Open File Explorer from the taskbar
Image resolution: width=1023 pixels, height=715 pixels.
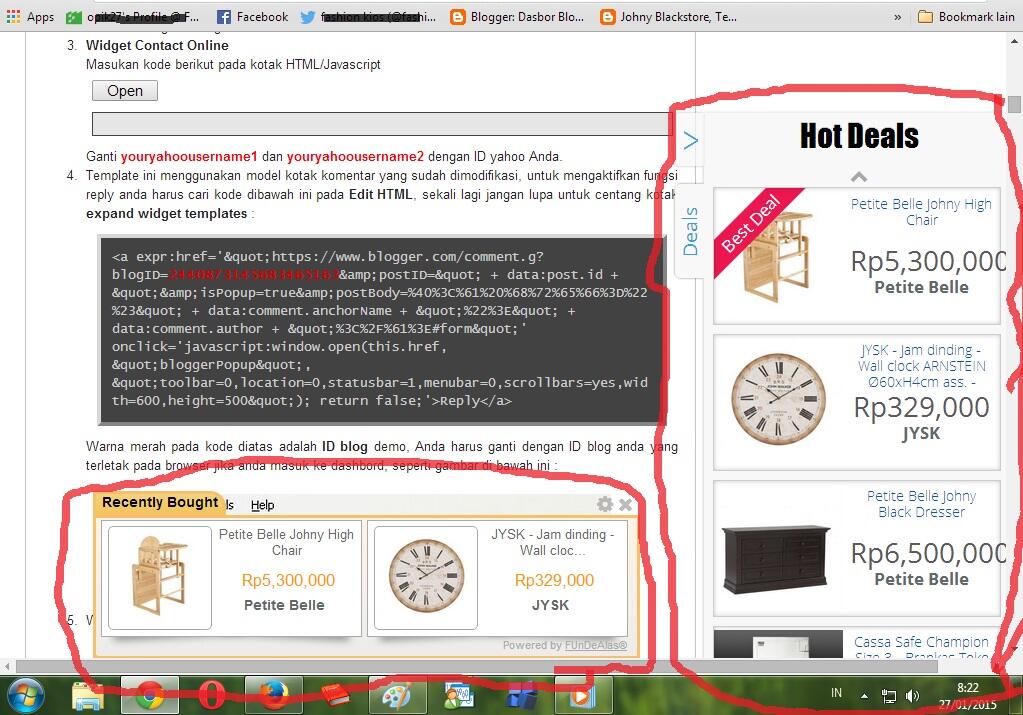pyautogui.click(x=87, y=696)
